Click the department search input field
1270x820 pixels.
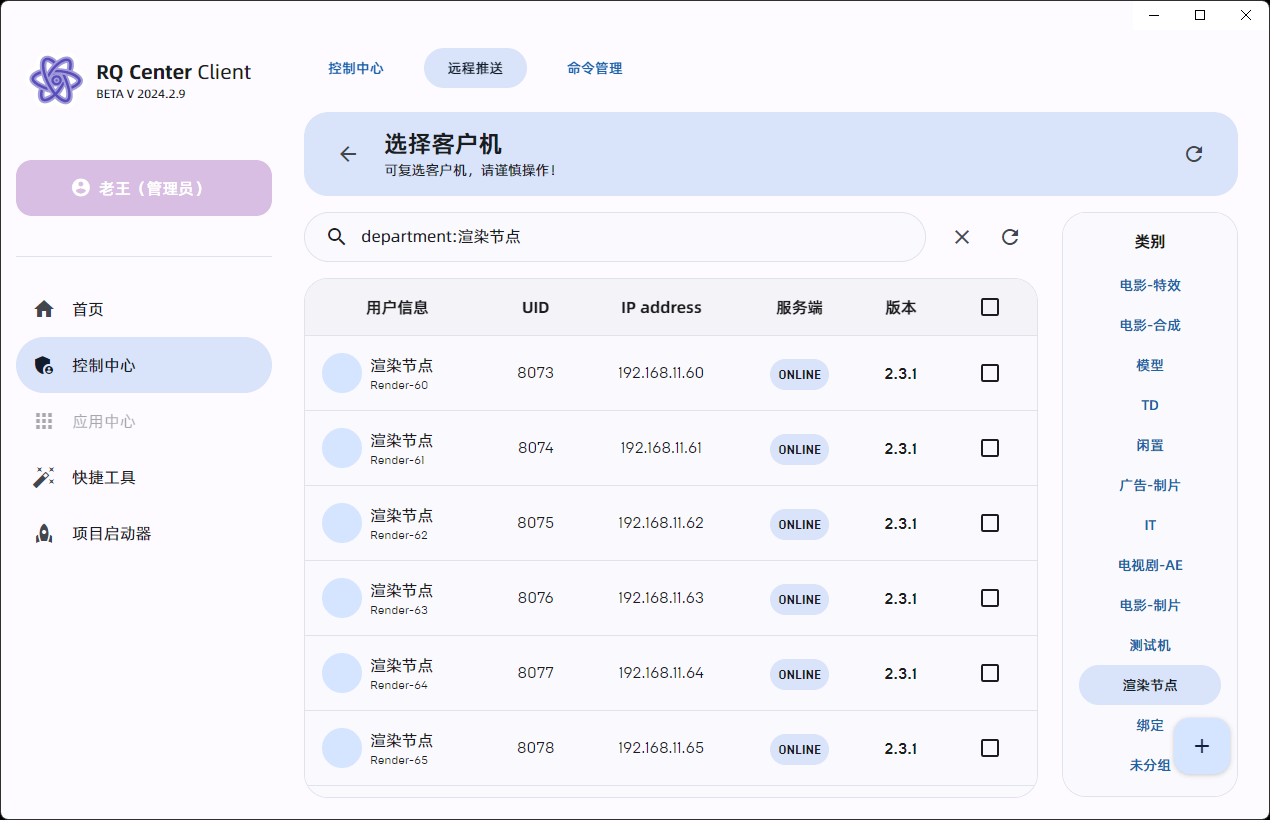click(x=630, y=237)
